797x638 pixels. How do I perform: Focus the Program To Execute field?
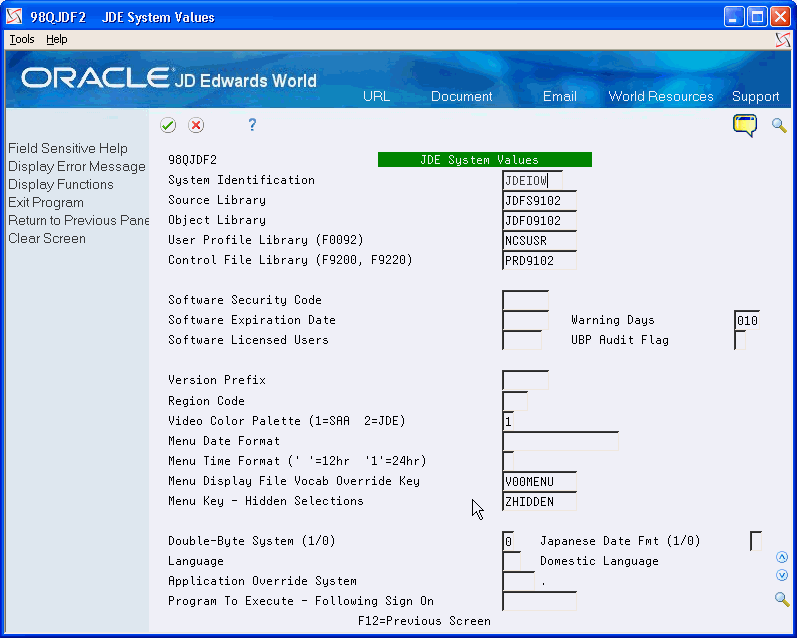click(539, 601)
